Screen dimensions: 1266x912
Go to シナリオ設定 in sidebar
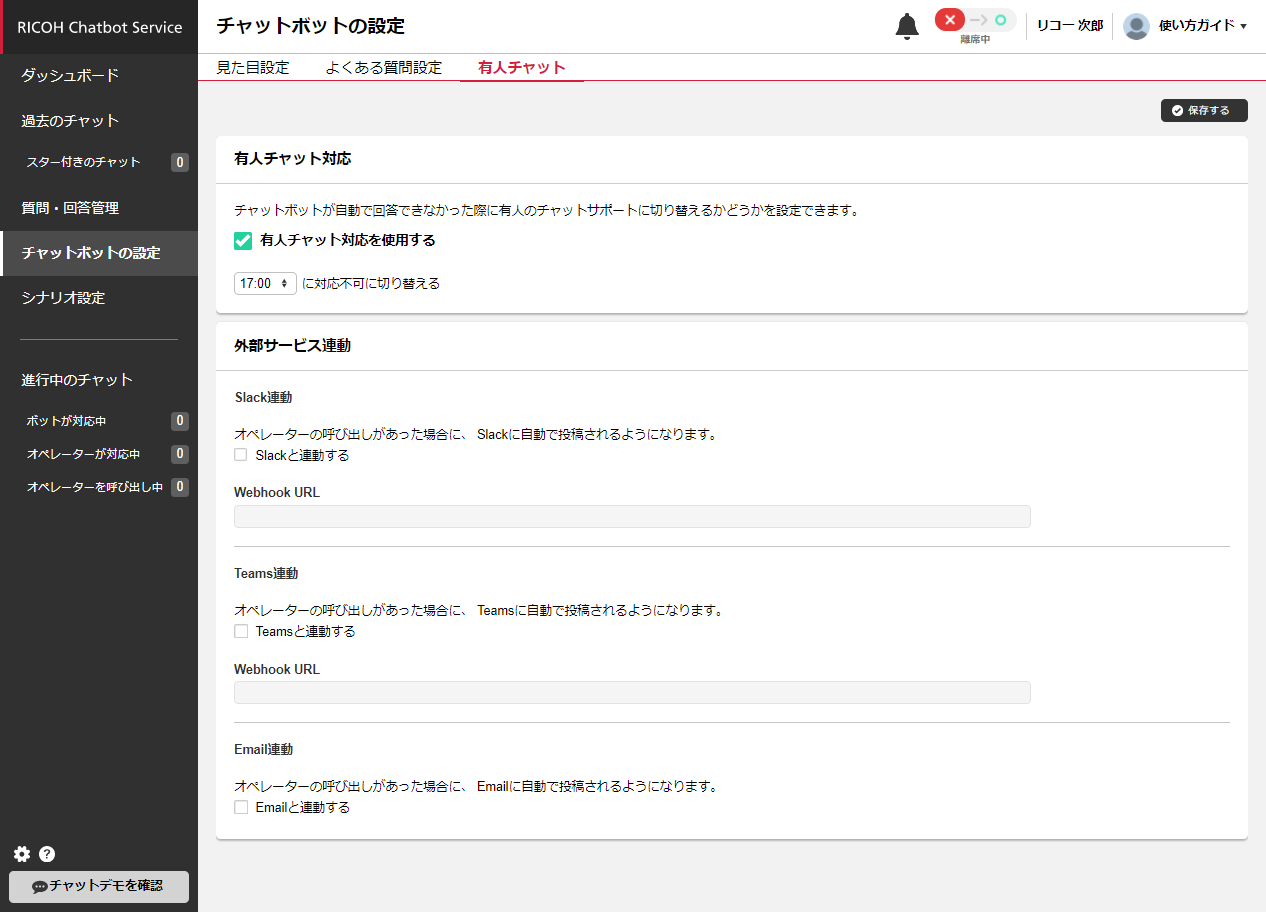tap(63, 298)
